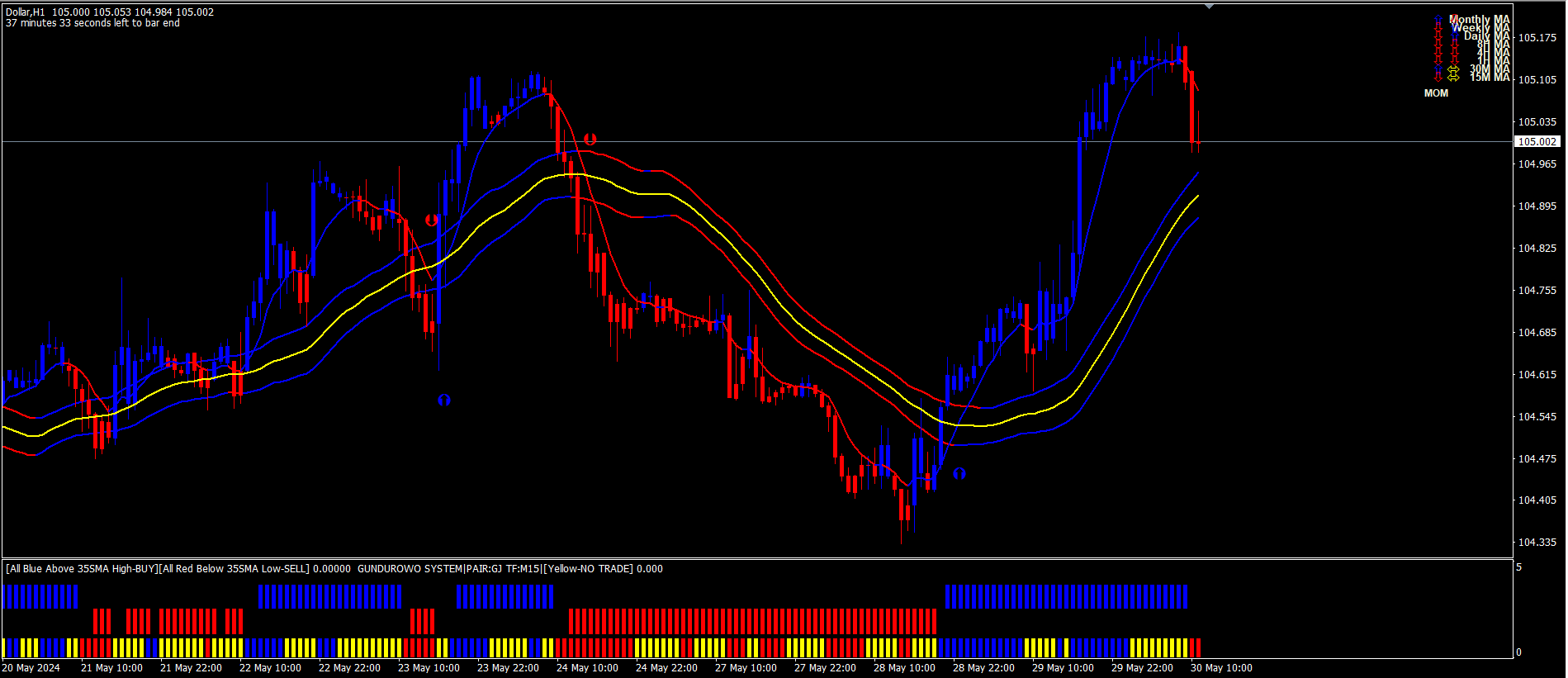Click the 104.335 price axis label

(x=1537, y=543)
